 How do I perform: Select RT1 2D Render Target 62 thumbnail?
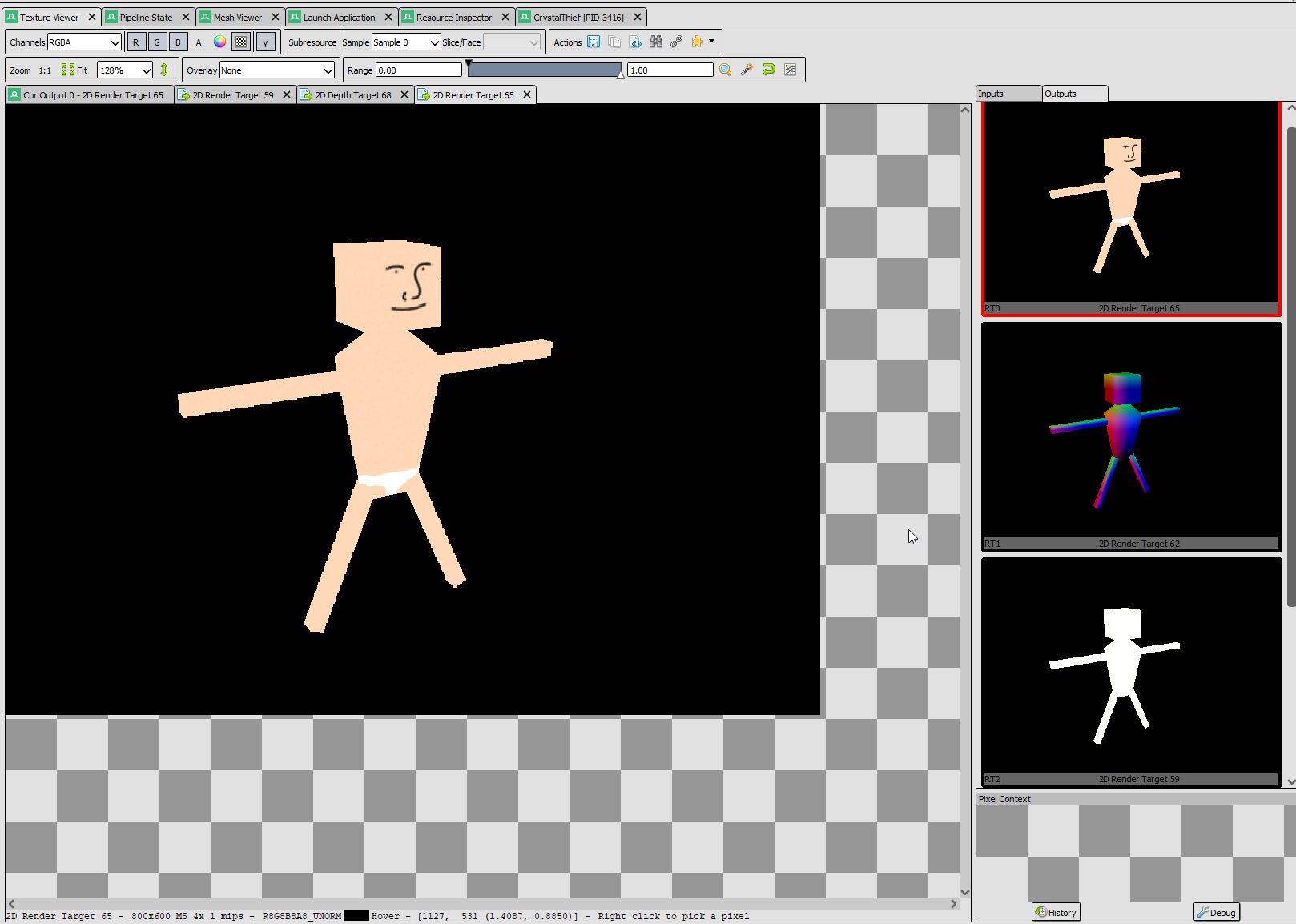coord(1131,437)
